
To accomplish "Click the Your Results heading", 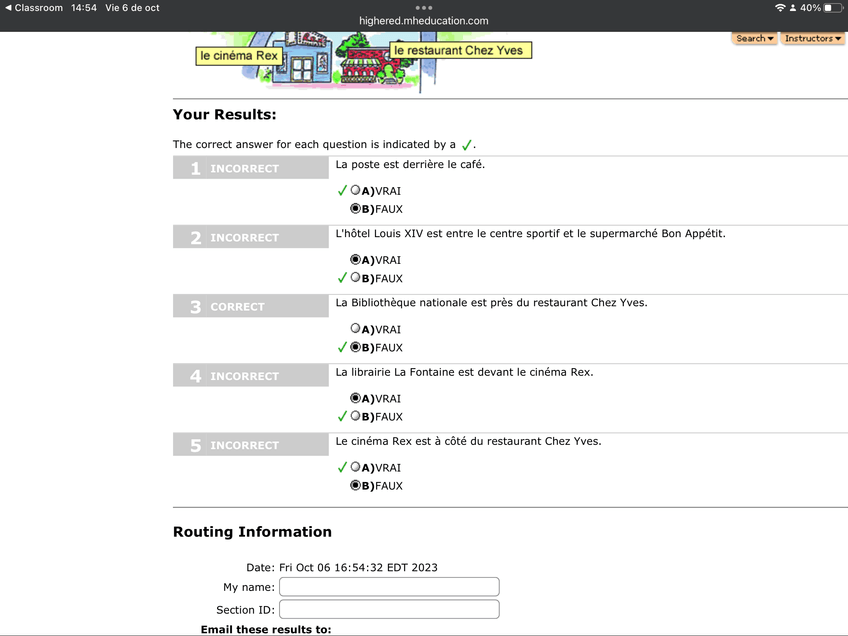I will [224, 115].
